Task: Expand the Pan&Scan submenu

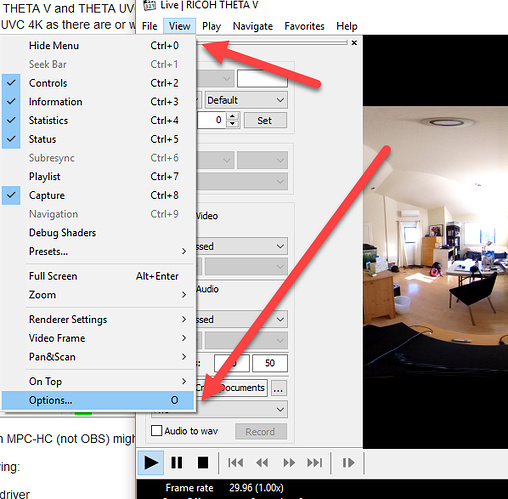Action: (98, 357)
